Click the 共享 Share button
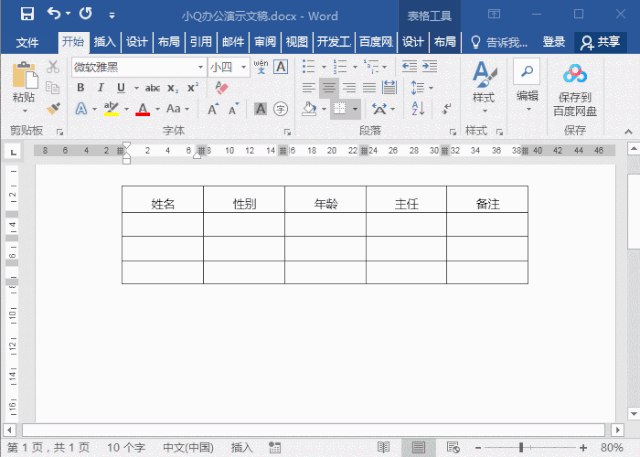Image resolution: width=640 pixels, height=457 pixels. click(600, 42)
